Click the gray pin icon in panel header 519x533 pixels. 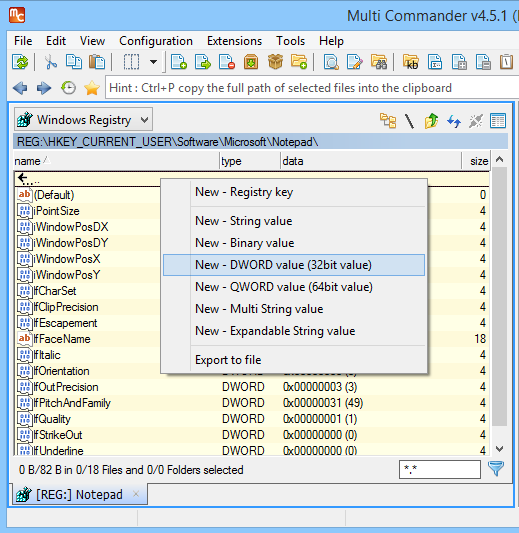click(x=476, y=121)
